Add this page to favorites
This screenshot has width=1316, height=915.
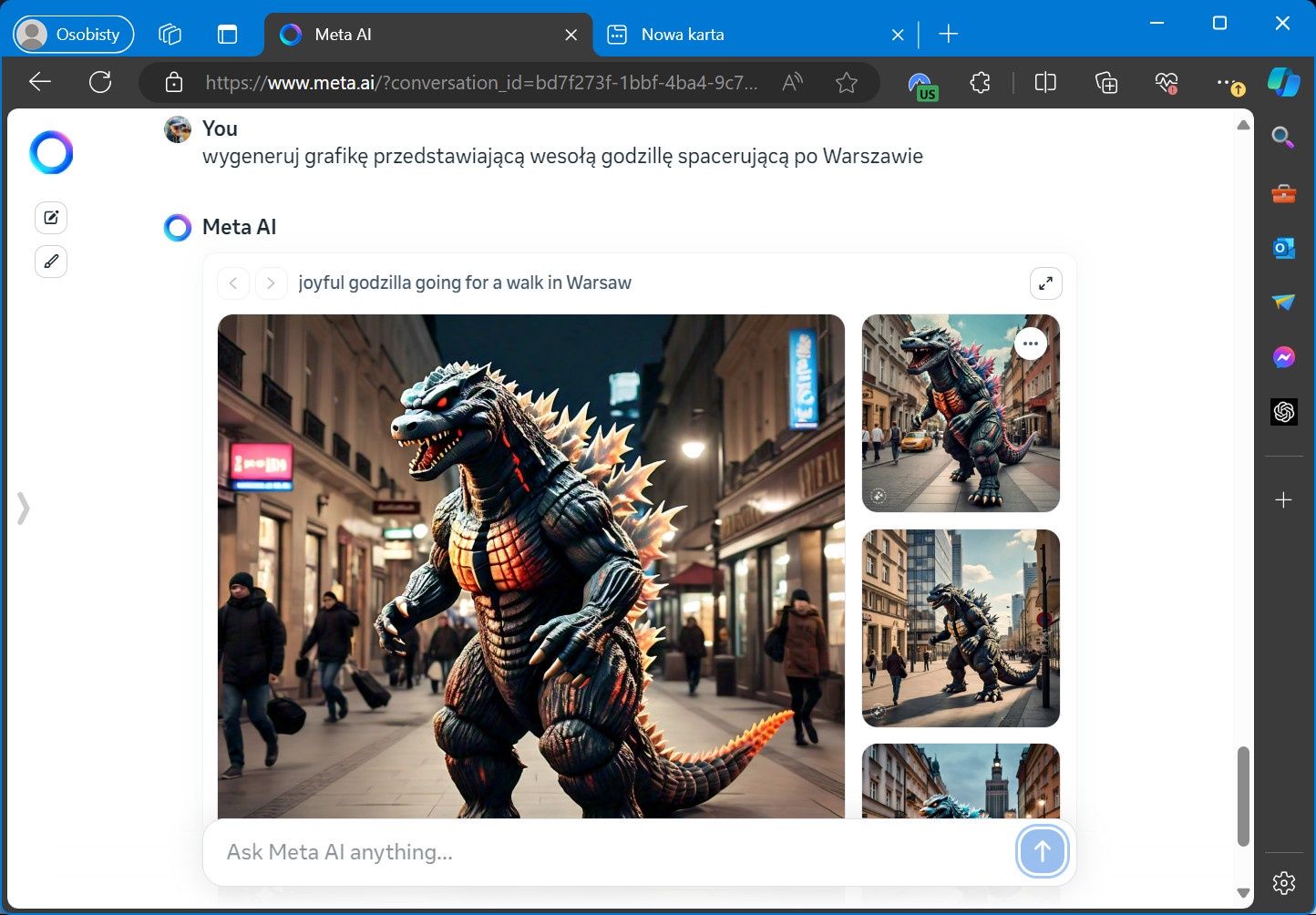coord(847,83)
